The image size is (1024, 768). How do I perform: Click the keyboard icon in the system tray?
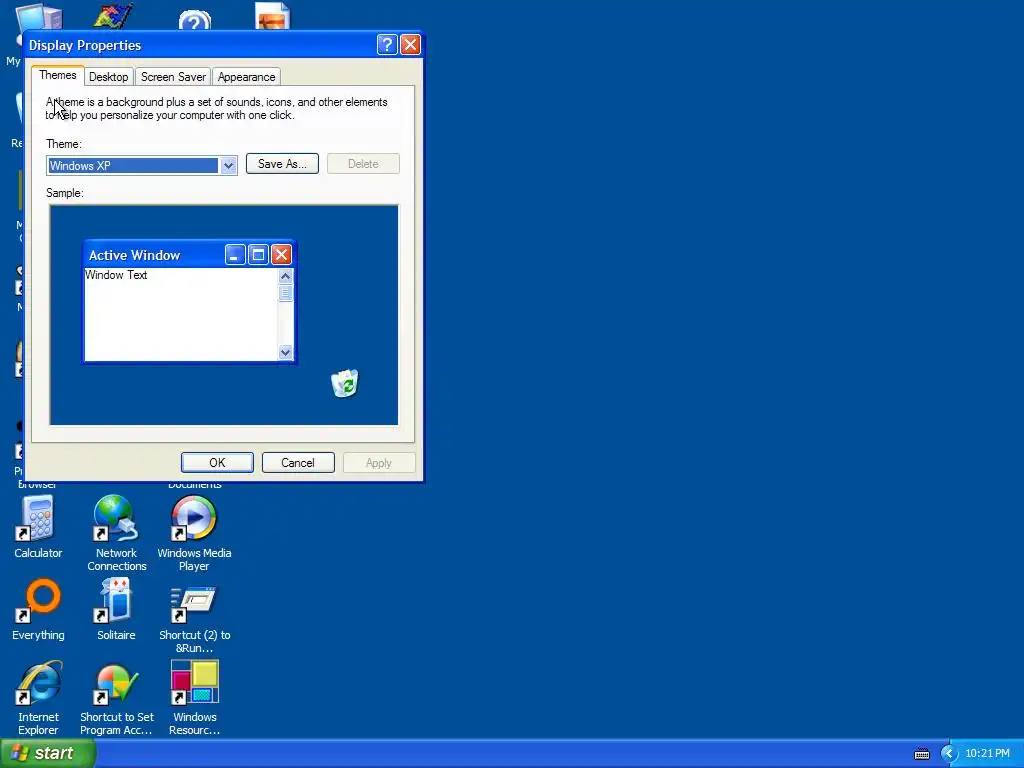[921, 754]
